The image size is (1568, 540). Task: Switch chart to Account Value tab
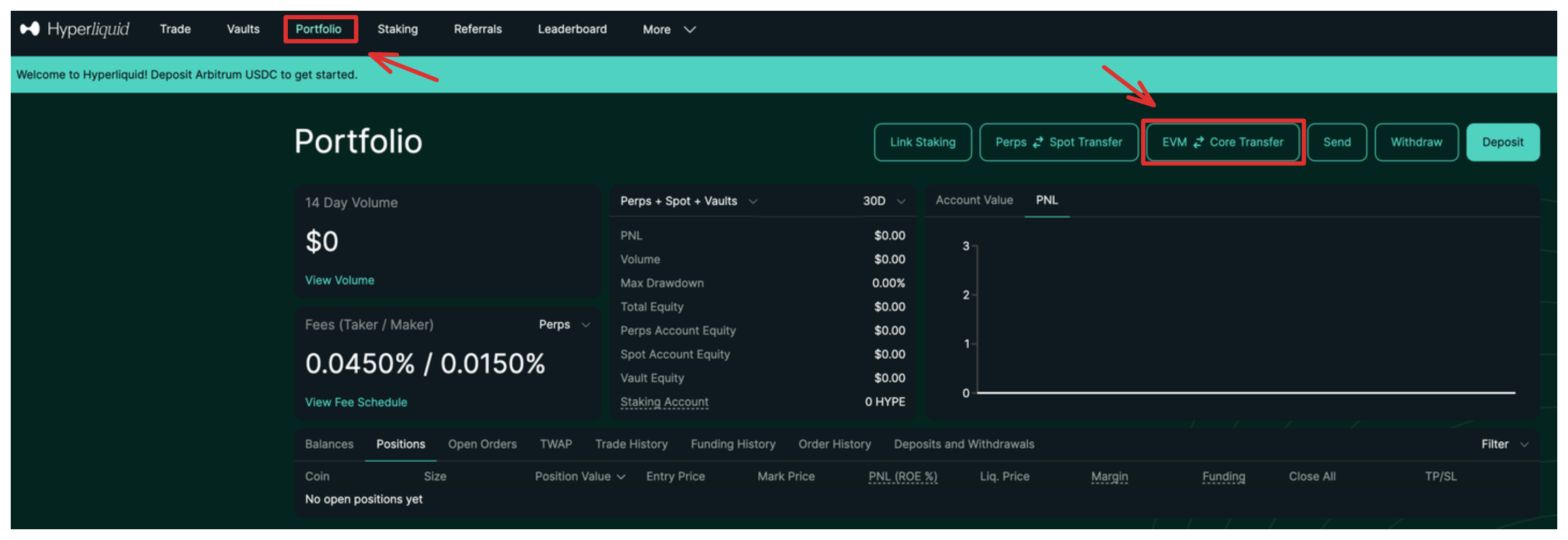tap(974, 200)
